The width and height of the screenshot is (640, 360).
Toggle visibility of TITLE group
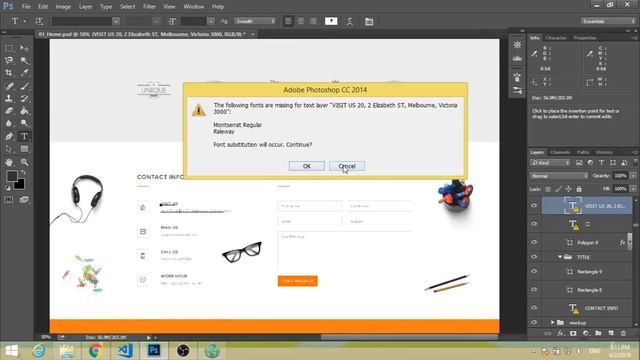click(534, 257)
